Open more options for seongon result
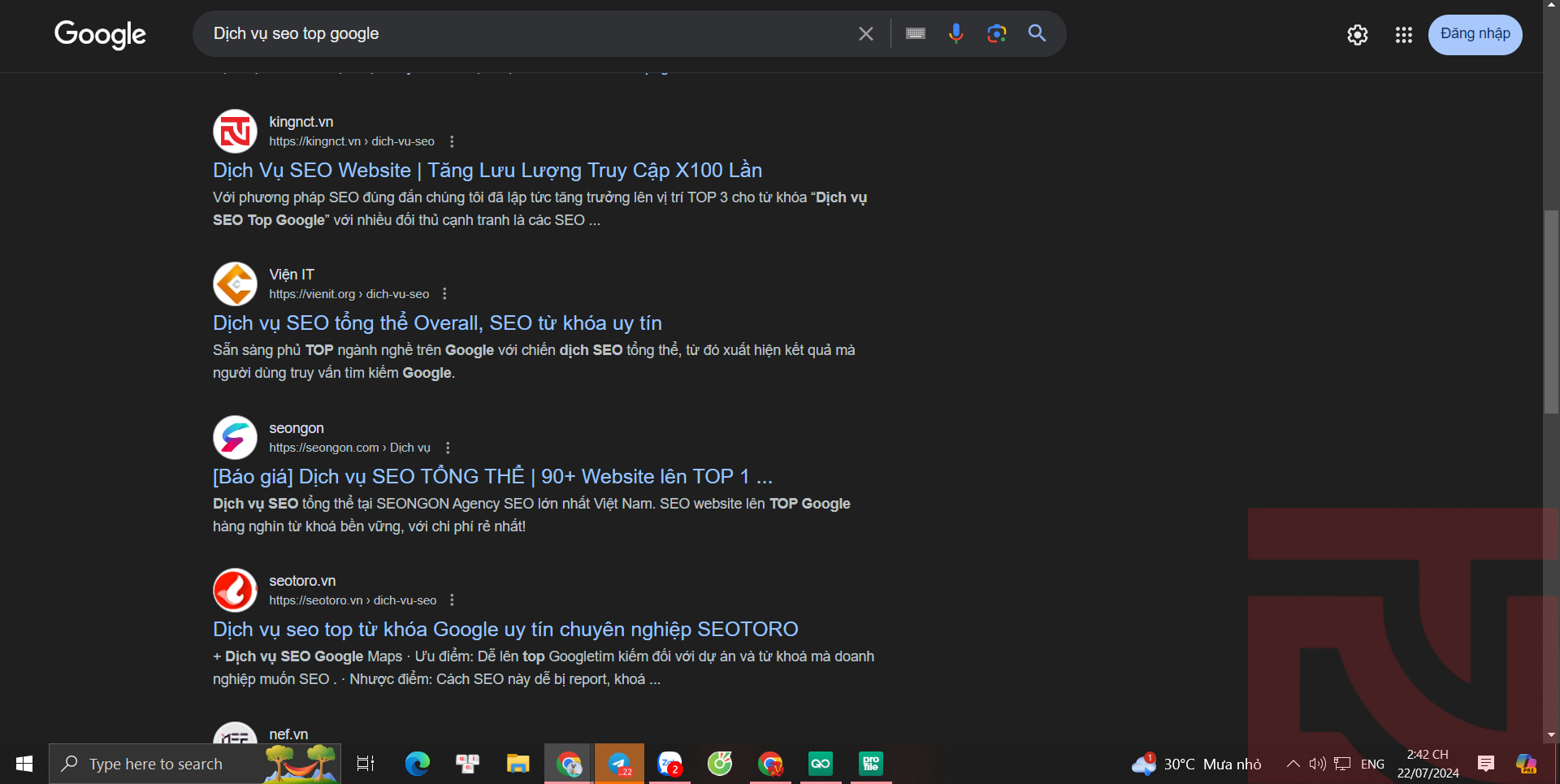Screen dimensions: 1560x784 click(448, 448)
